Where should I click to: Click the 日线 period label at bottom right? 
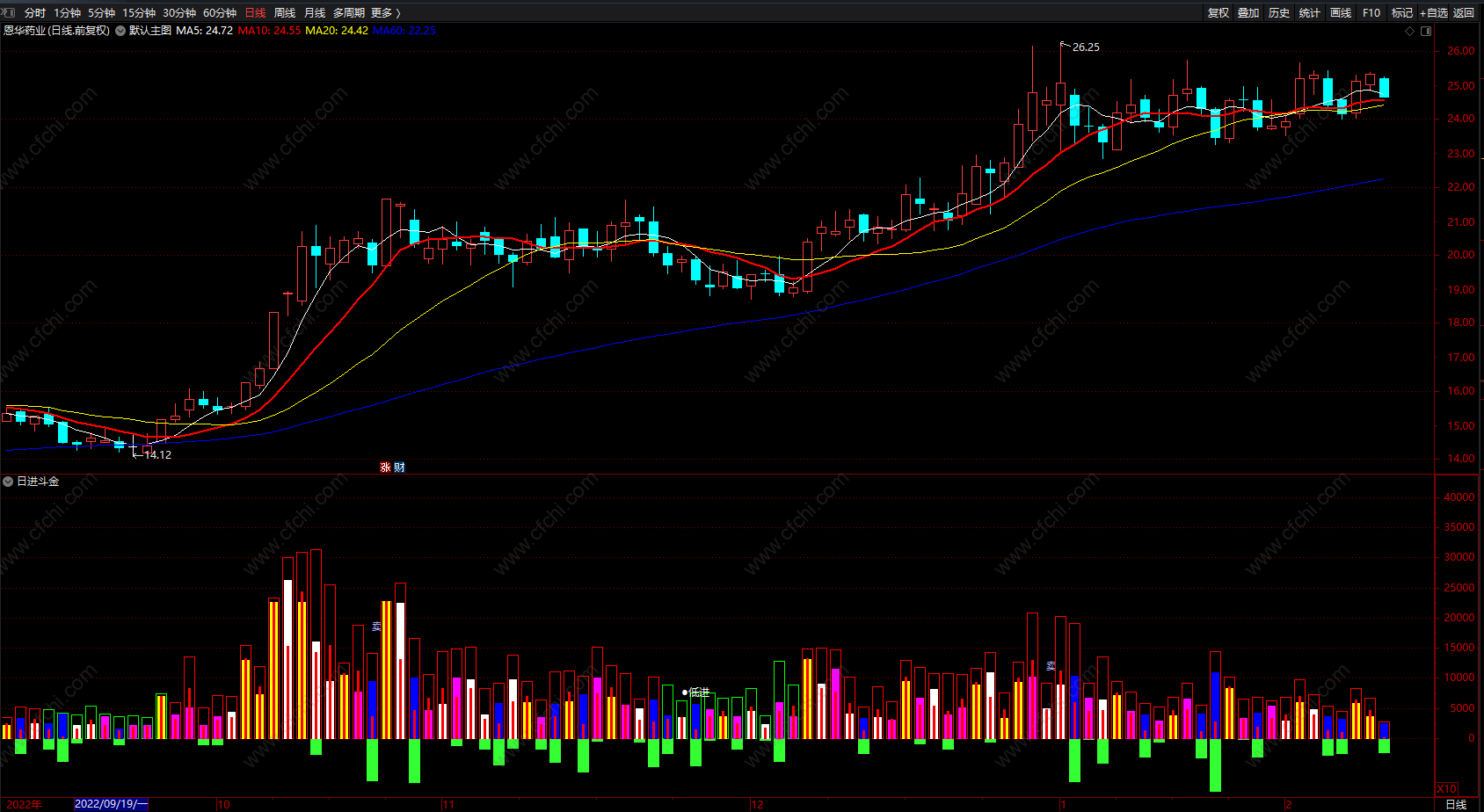[1457, 804]
